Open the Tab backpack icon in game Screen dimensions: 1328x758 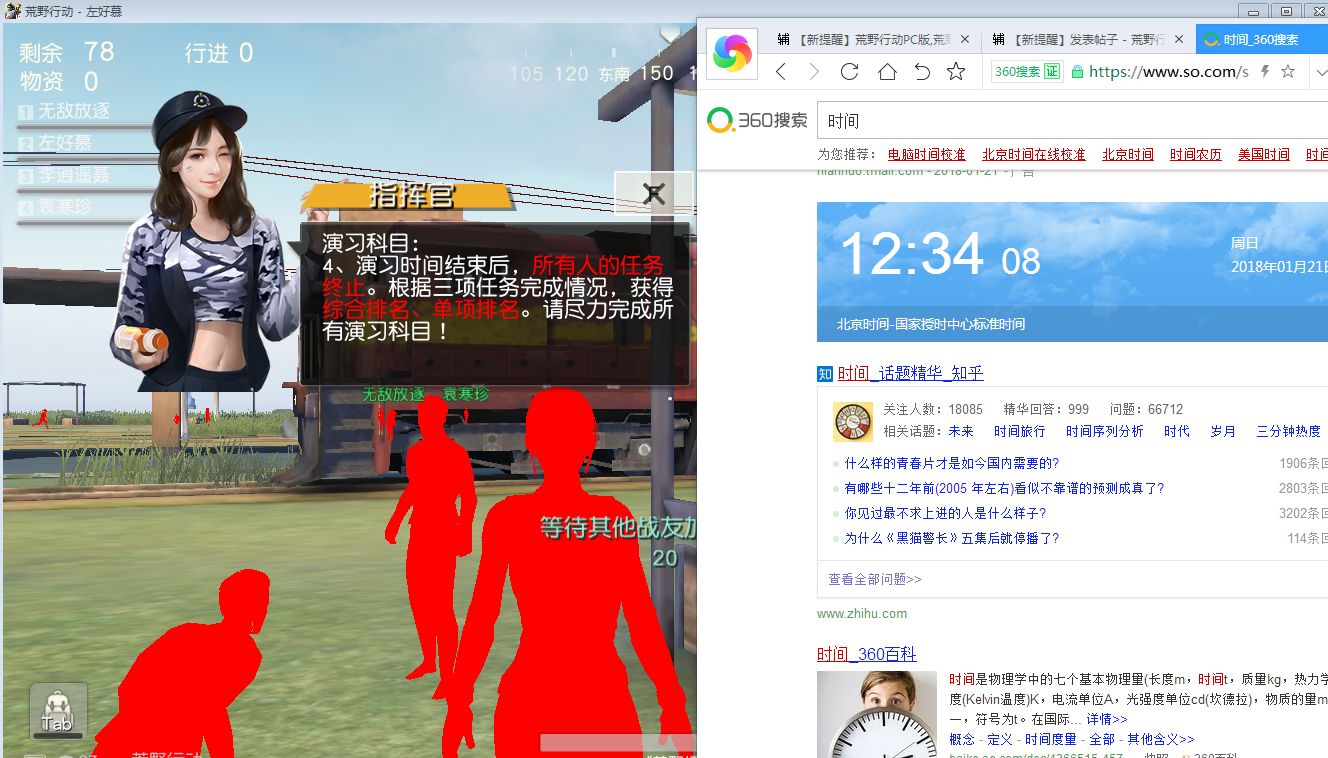(x=57, y=712)
